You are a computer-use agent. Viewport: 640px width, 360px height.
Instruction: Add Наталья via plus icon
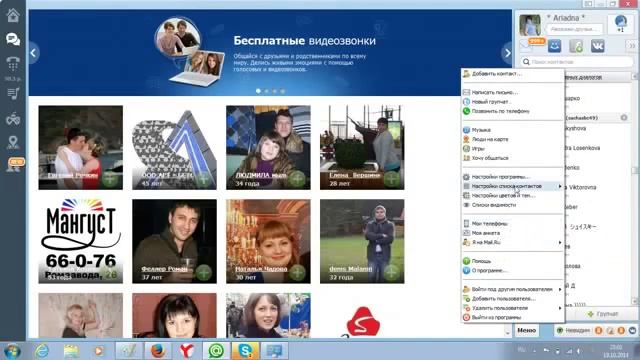pyautogui.click(x=297, y=272)
